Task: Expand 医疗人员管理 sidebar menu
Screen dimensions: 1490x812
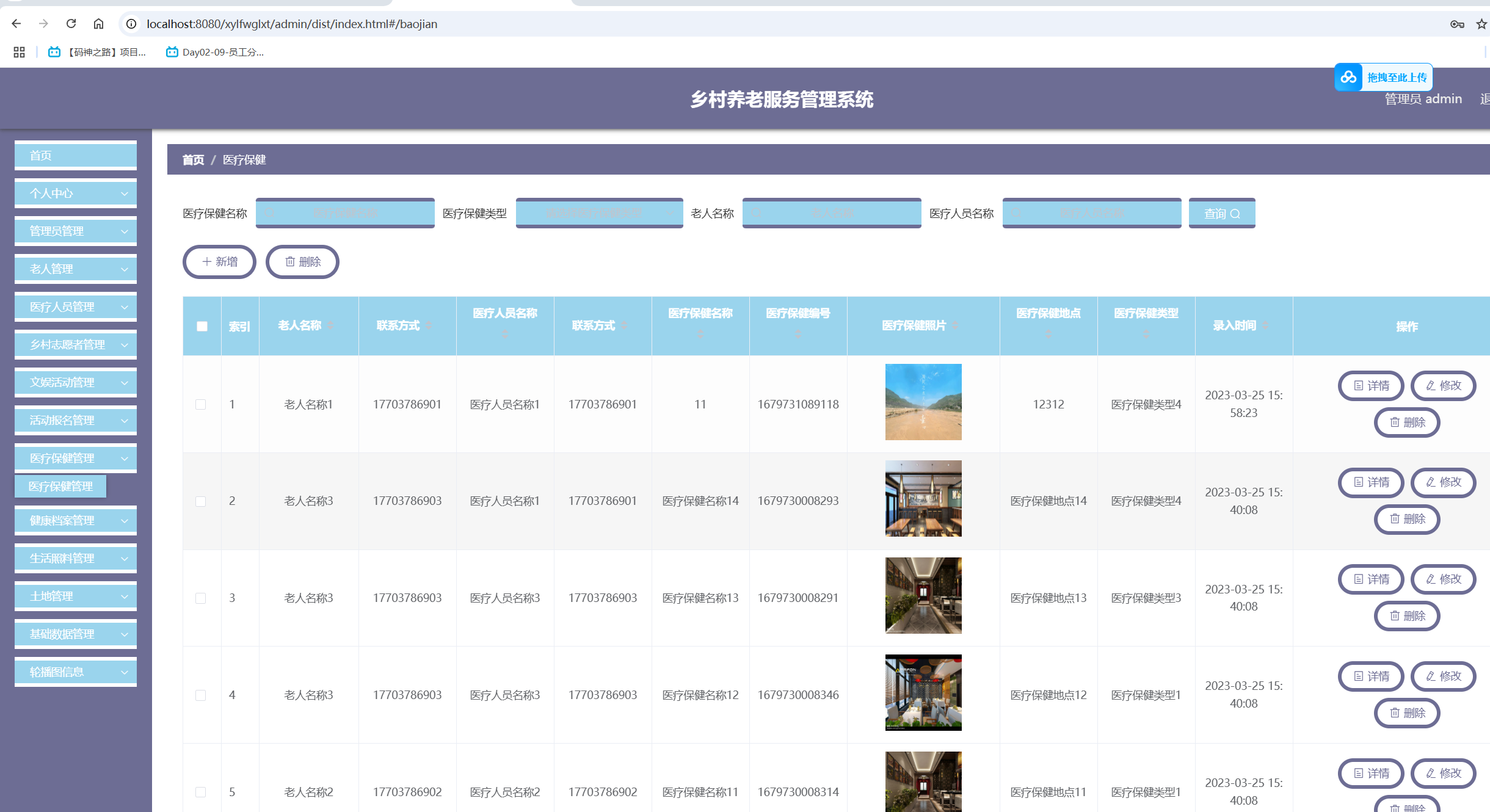Action: click(x=76, y=307)
